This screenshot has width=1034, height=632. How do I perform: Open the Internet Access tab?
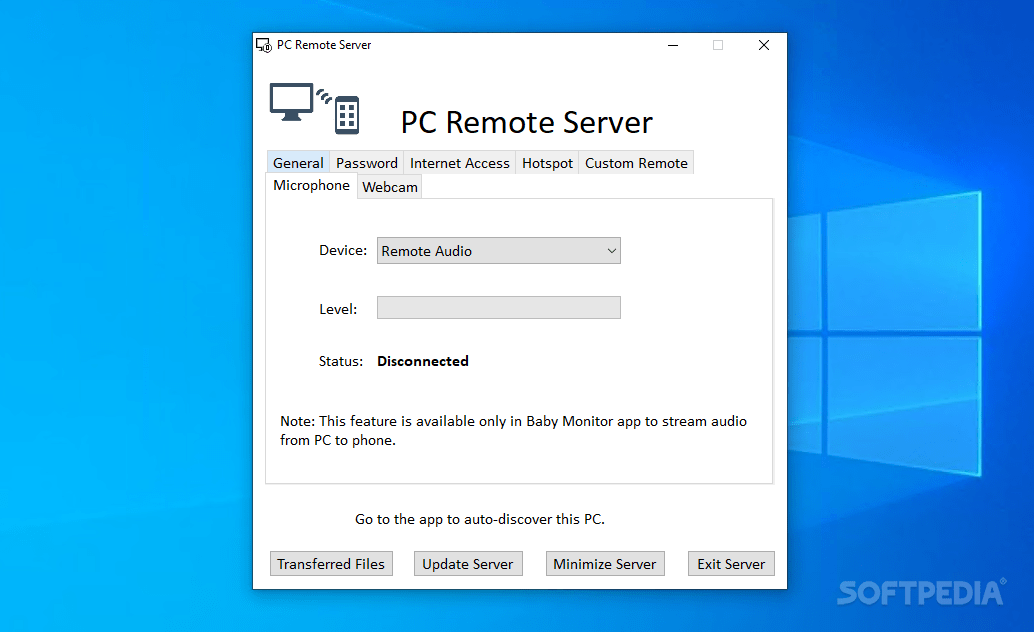pyautogui.click(x=460, y=163)
